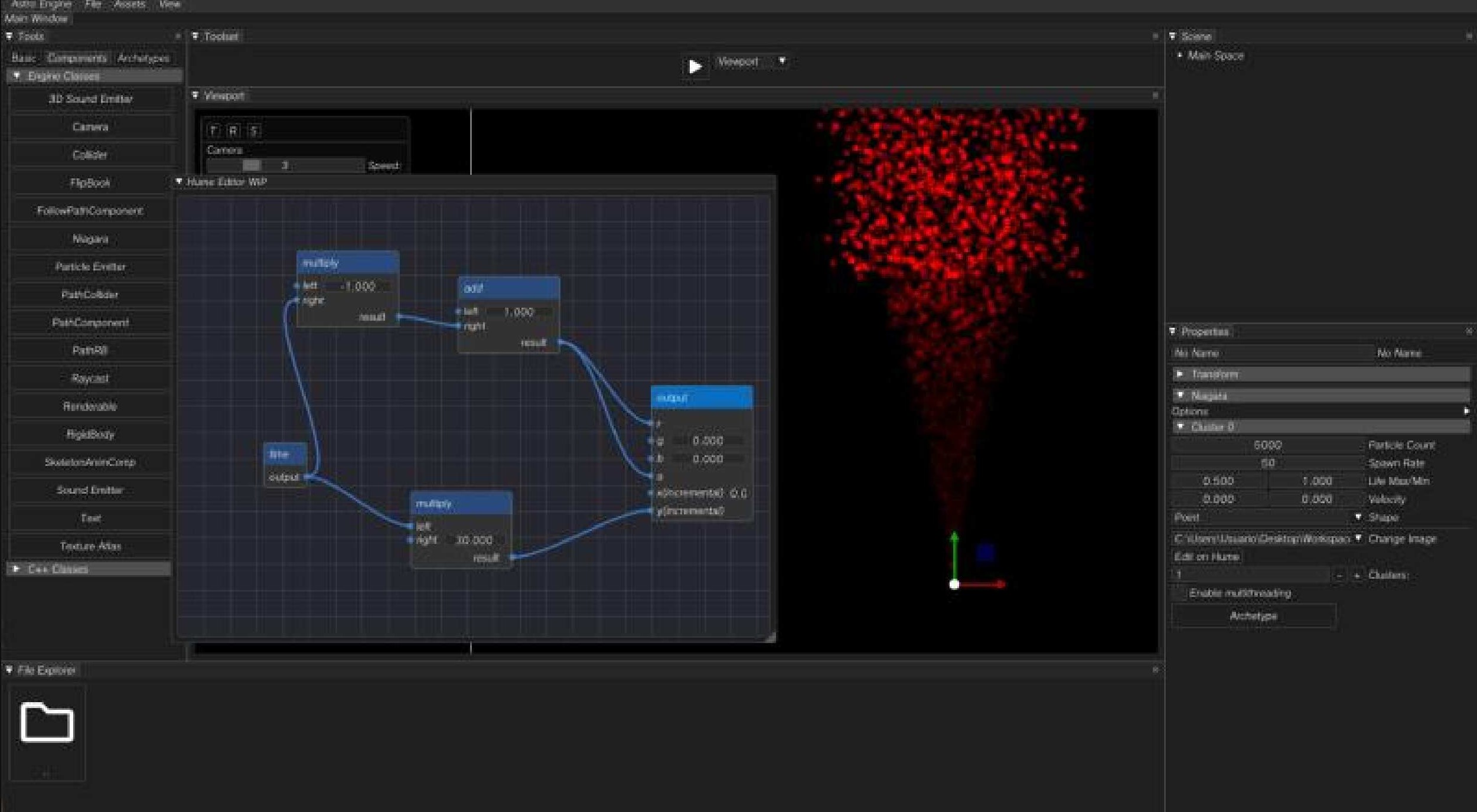Click the minus button to remove cluster
The height and width of the screenshot is (812, 1477).
coord(1339,575)
